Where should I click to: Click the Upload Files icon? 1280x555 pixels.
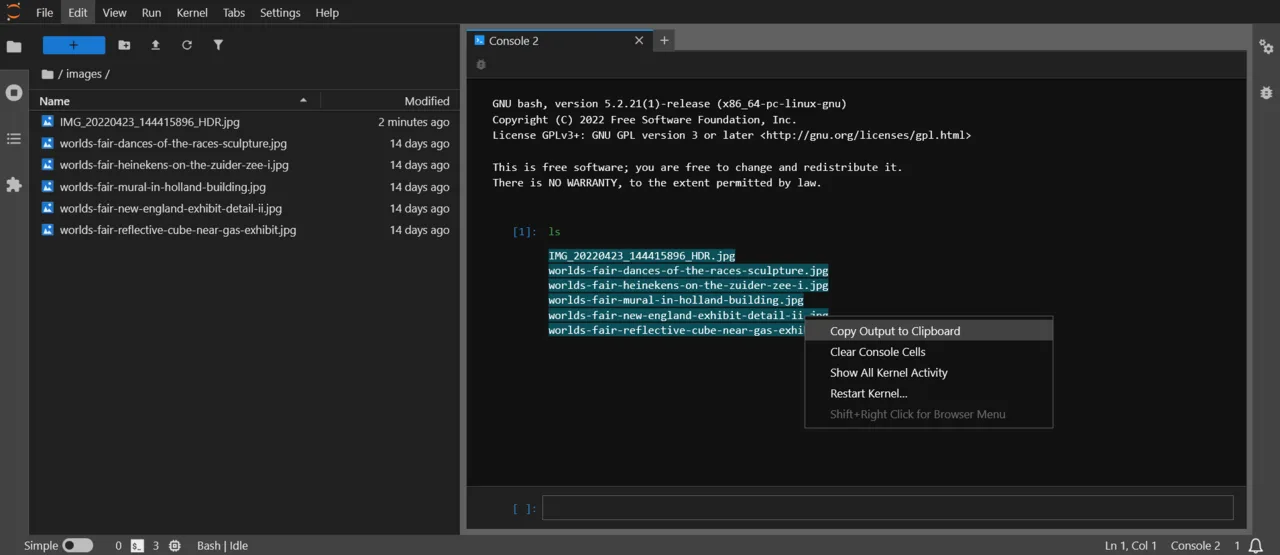point(155,45)
